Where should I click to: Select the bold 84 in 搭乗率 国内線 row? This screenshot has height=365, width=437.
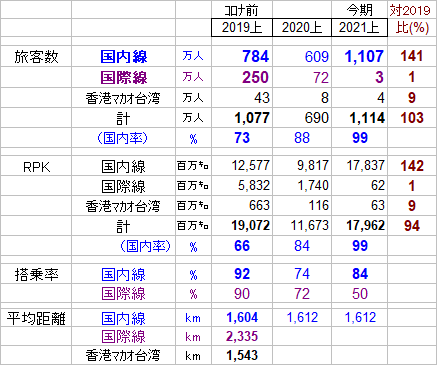pos(360,274)
